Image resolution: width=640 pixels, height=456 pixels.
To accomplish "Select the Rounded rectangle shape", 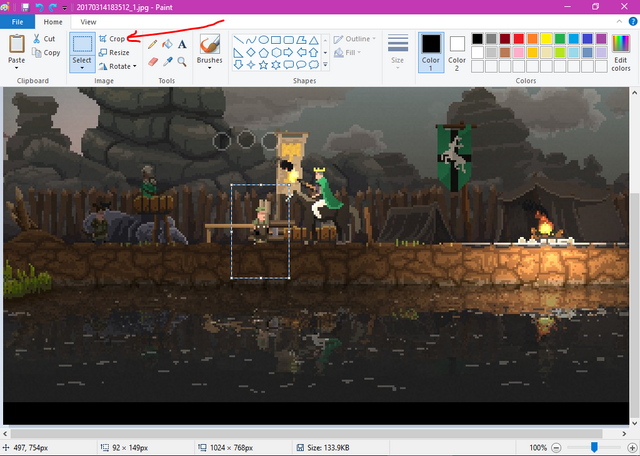I will (289, 40).
